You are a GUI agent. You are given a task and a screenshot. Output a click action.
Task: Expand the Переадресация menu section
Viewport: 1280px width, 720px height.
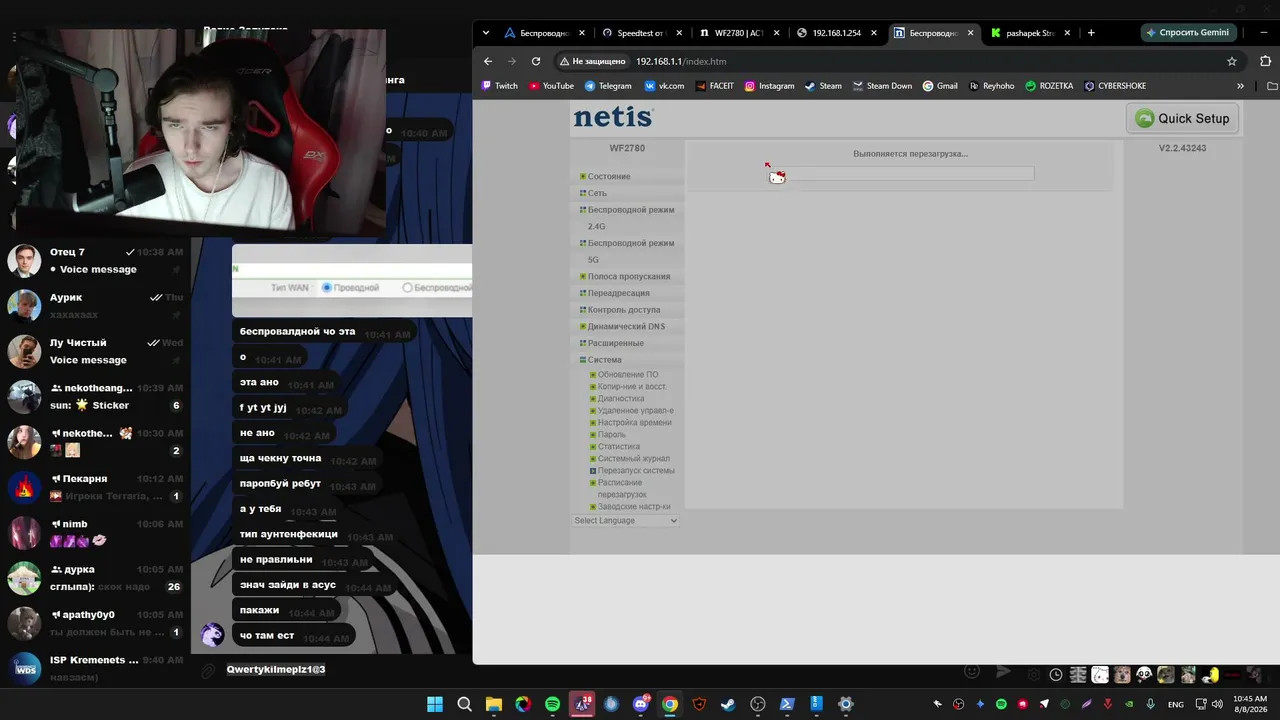coord(618,293)
